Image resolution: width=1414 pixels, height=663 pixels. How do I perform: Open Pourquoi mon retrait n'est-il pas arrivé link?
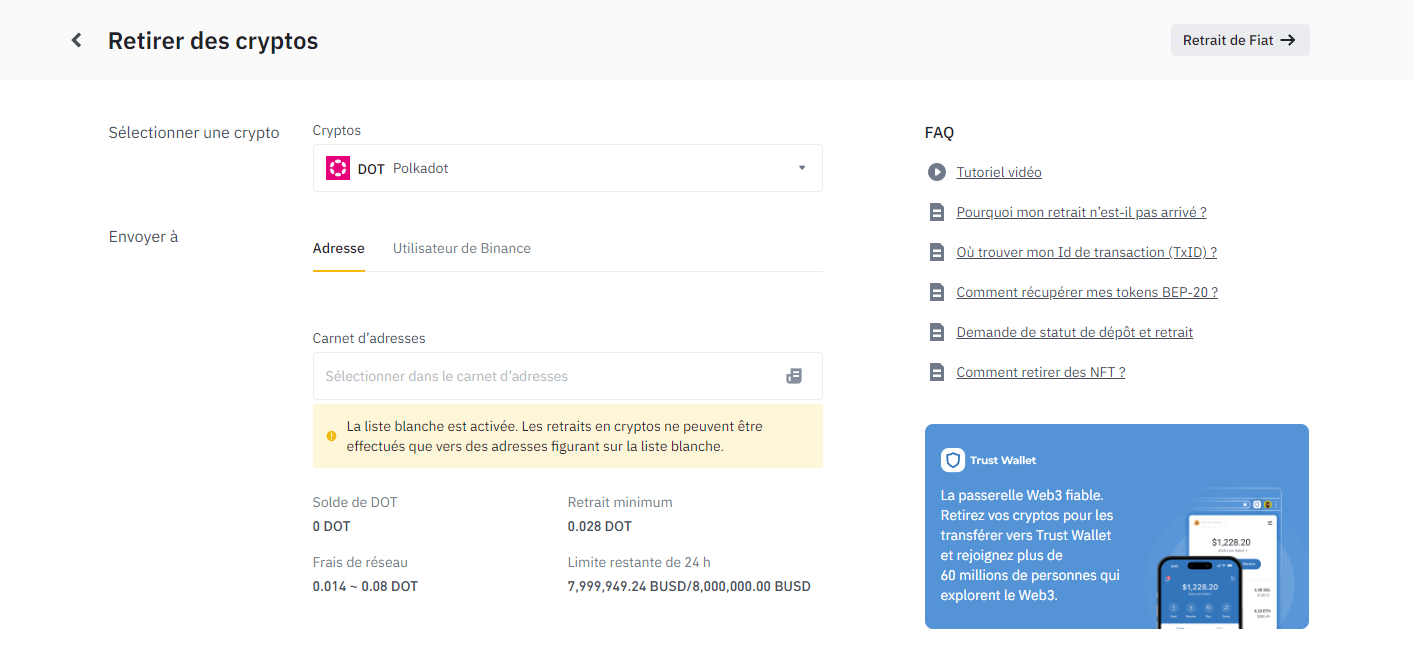click(x=1080, y=212)
